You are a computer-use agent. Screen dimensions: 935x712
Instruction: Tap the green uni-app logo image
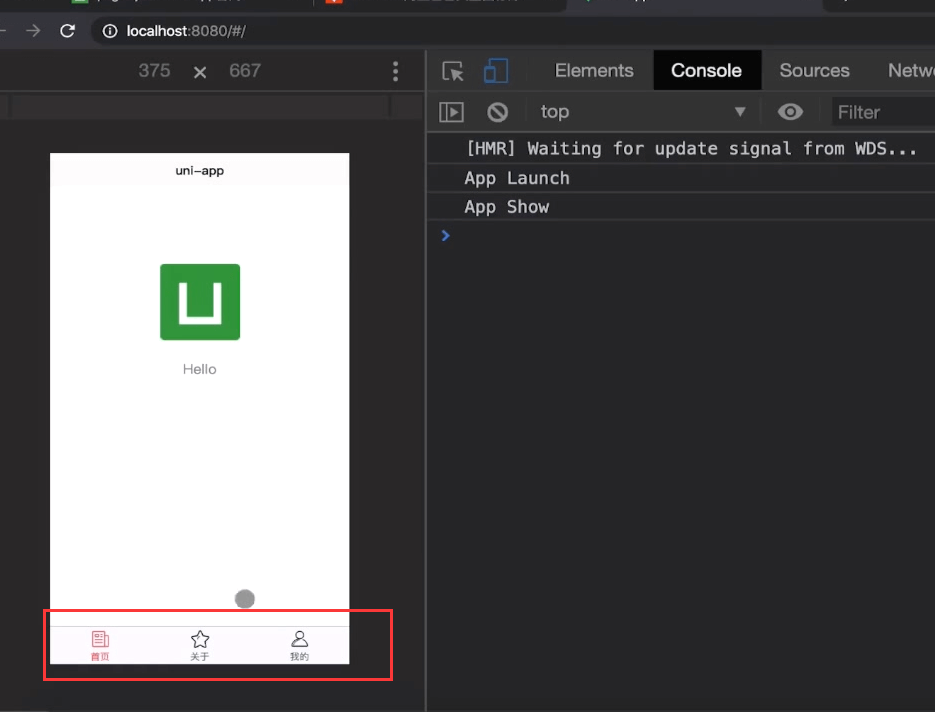click(200, 302)
